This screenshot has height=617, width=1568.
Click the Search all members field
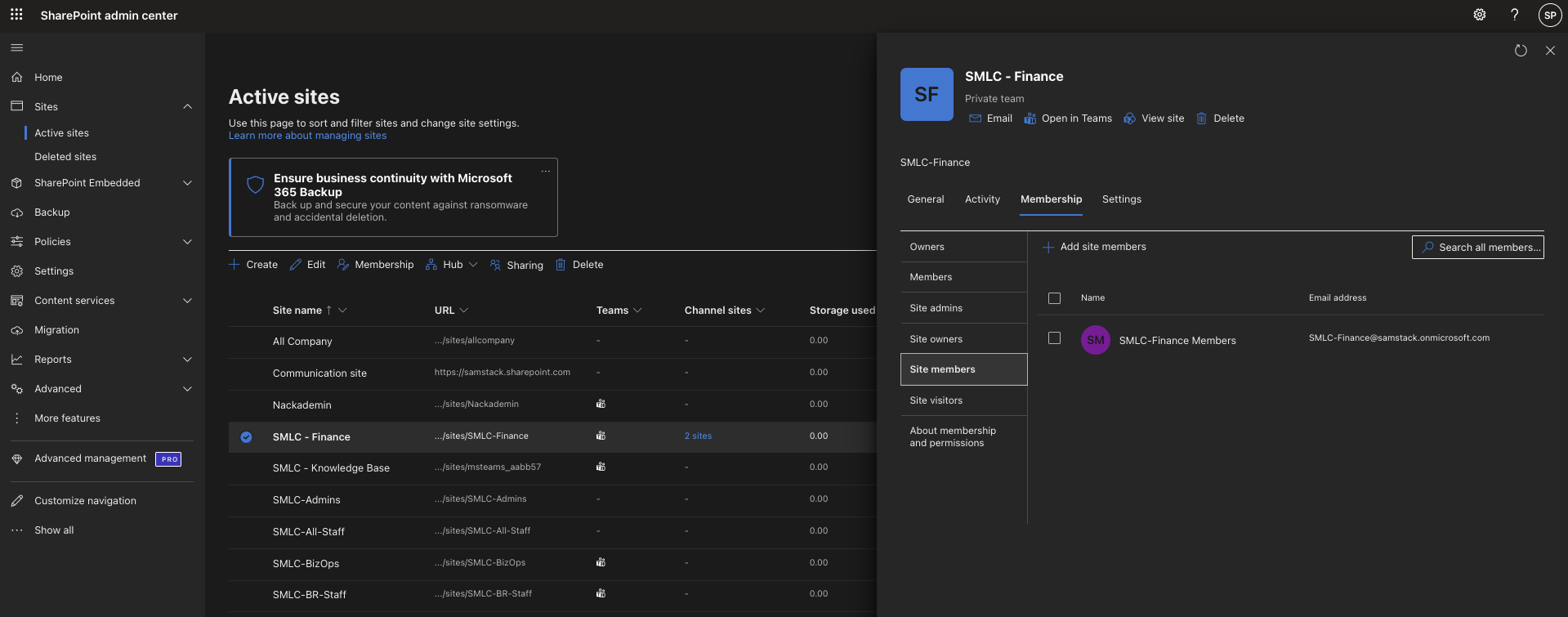coord(1477,248)
